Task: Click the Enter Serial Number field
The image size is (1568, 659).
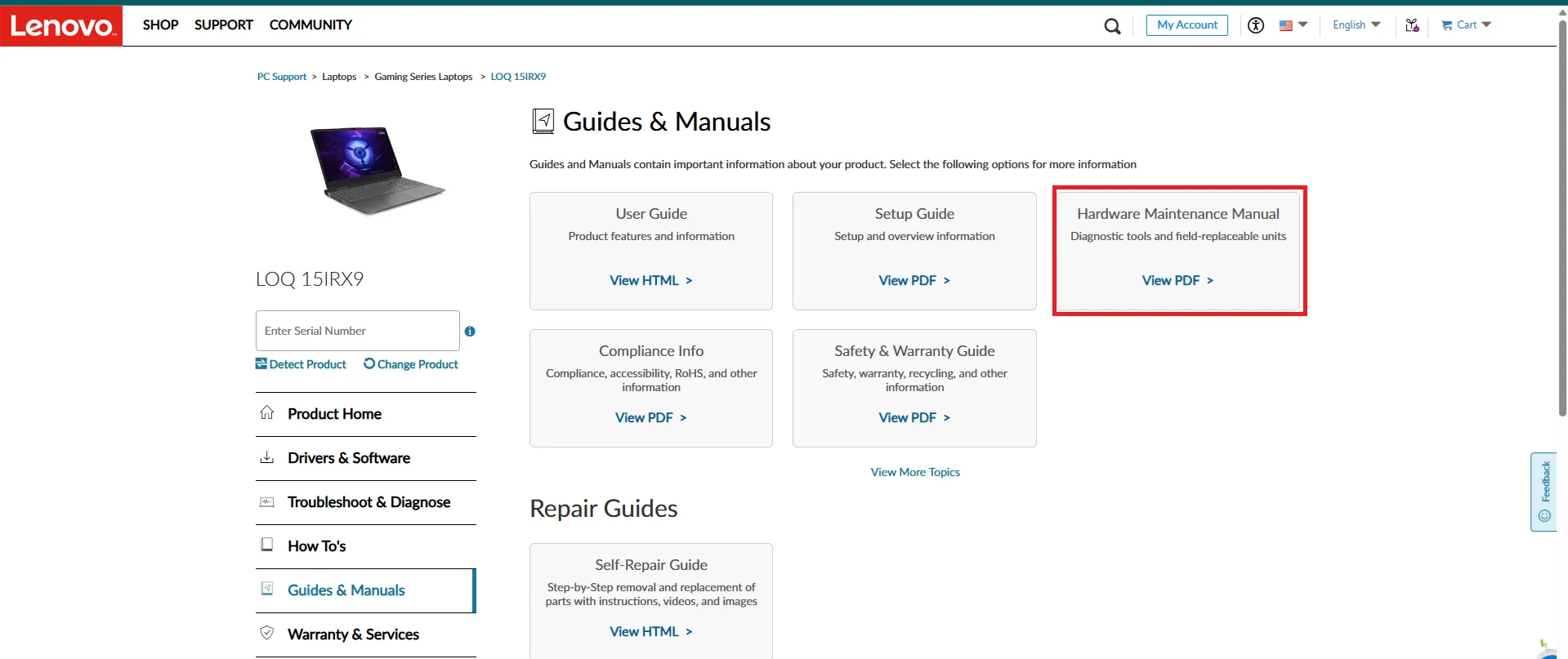Action: click(x=357, y=331)
